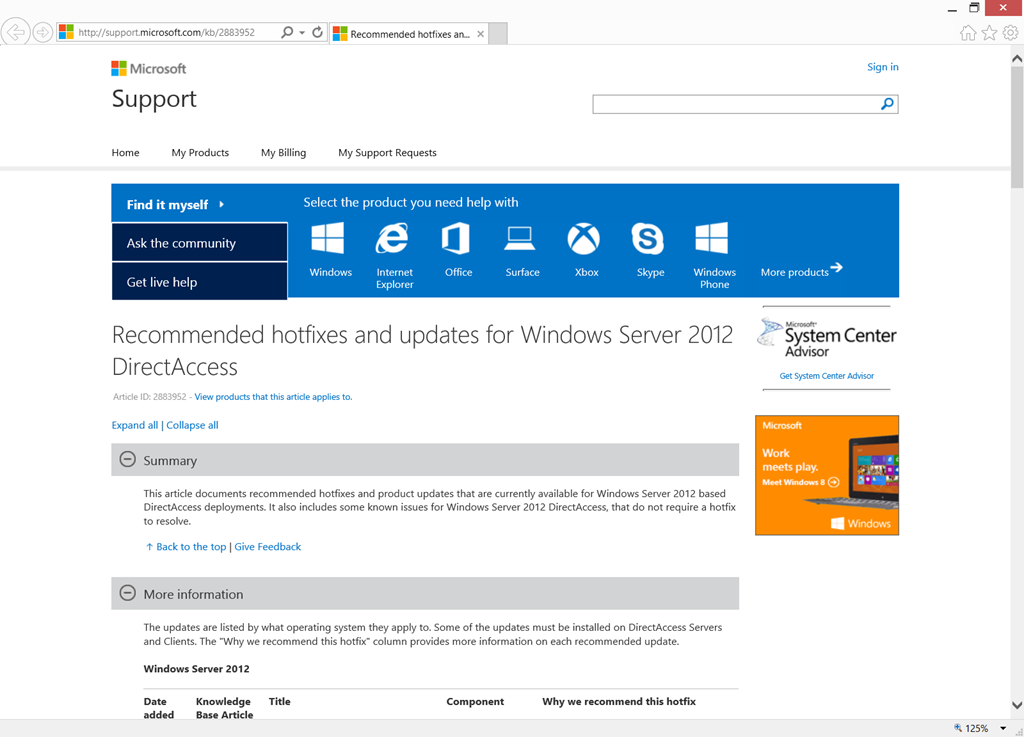
Task: Click the browser Forward arrow button
Action: [x=42, y=32]
